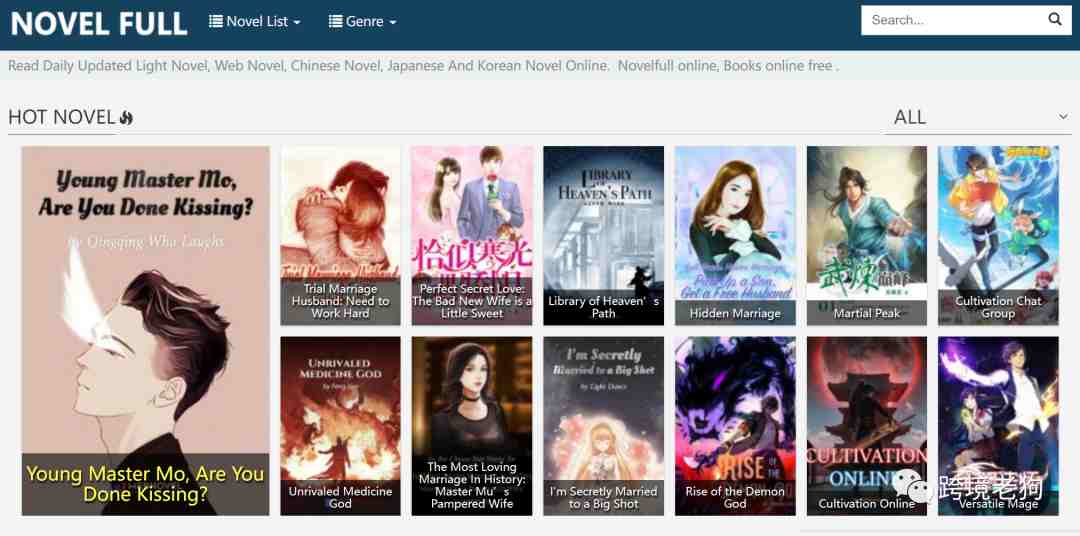Click the Novel List menu icon

point(216,21)
